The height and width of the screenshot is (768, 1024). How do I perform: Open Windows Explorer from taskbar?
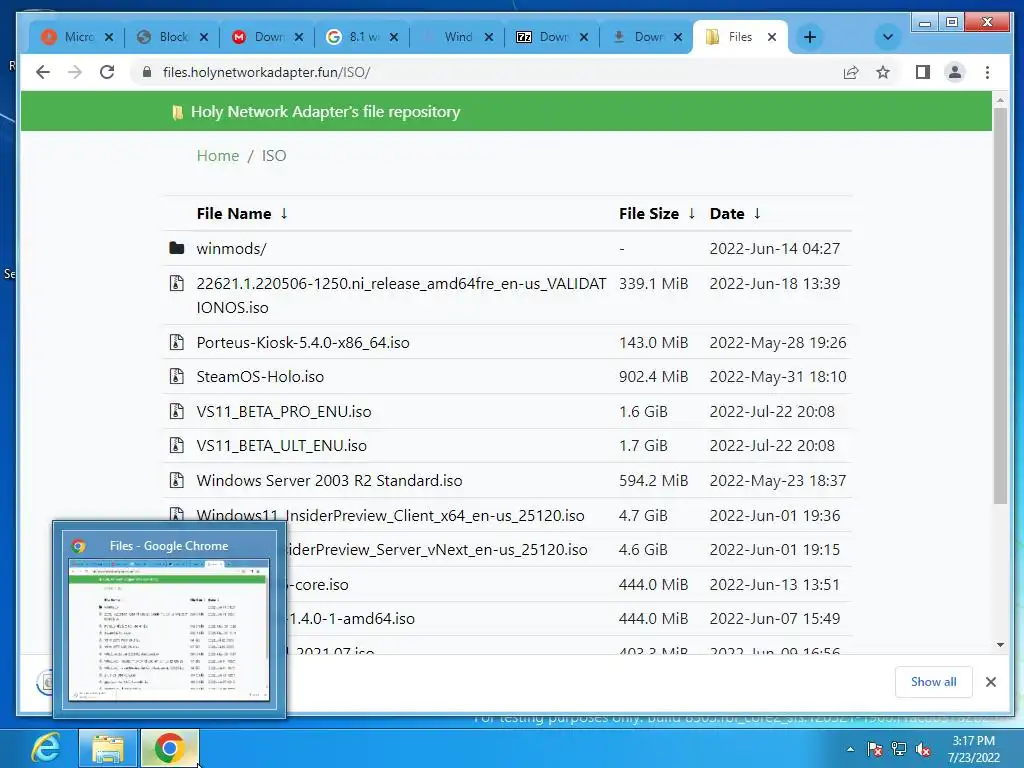pyautogui.click(x=108, y=748)
